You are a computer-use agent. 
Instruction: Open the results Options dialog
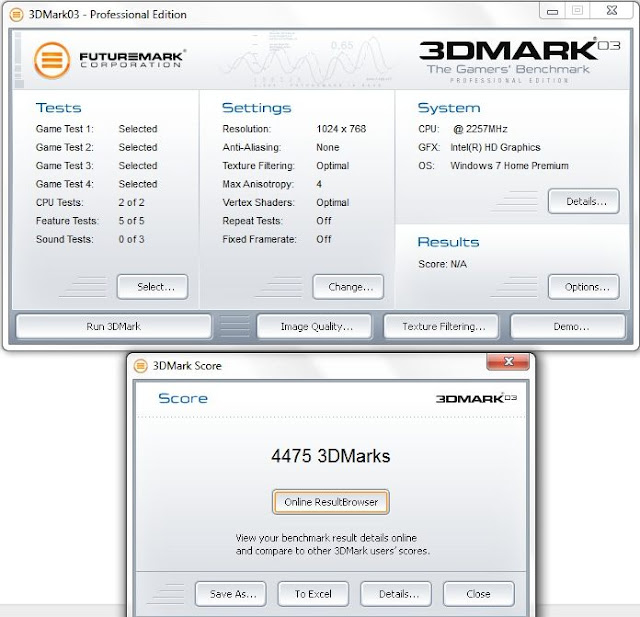[584, 287]
